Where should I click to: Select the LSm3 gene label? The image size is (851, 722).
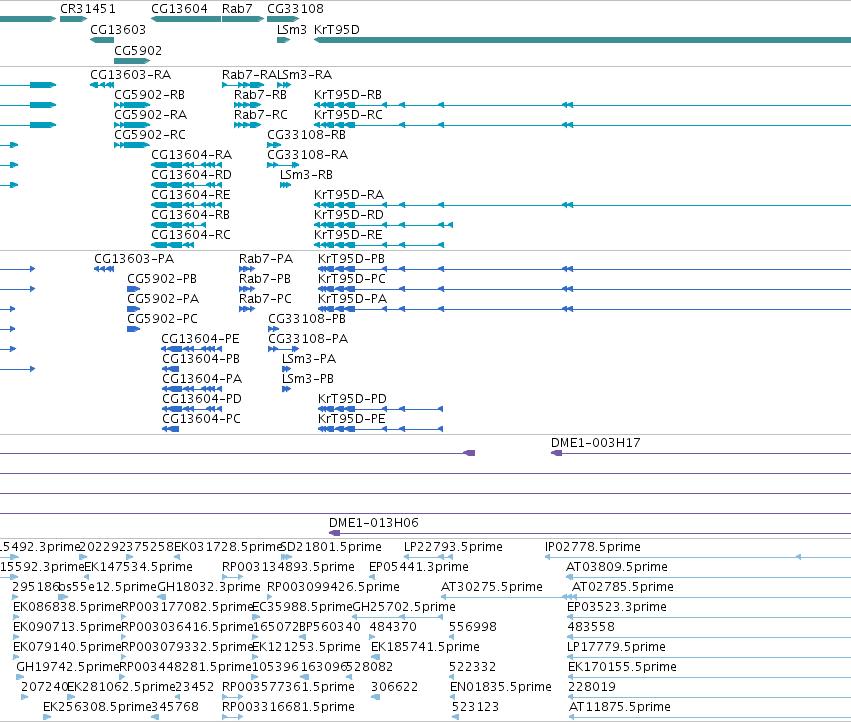[291, 29]
